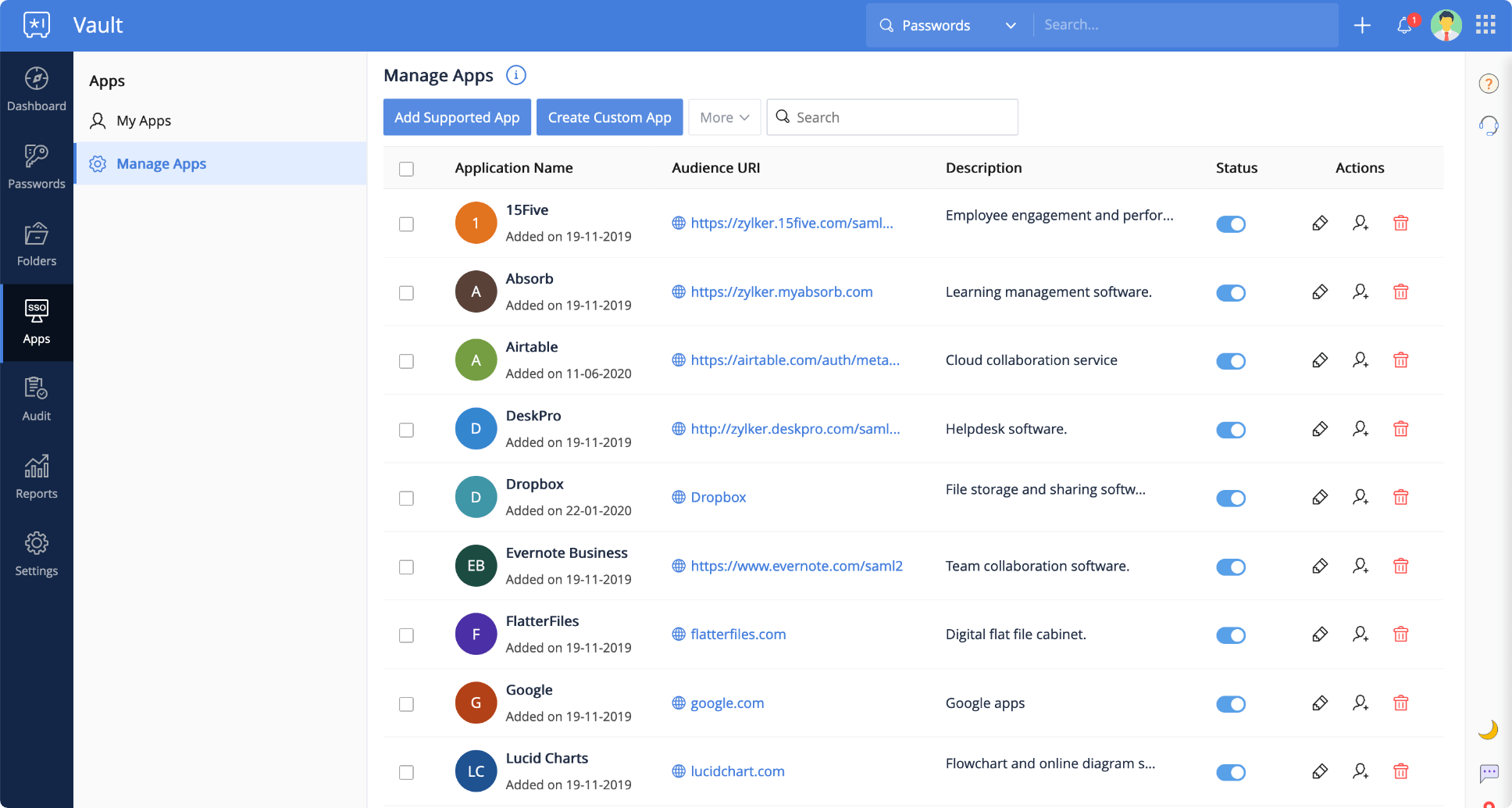Focus the top header search box
The height and width of the screenshot is (808, 1512).
1187,25
